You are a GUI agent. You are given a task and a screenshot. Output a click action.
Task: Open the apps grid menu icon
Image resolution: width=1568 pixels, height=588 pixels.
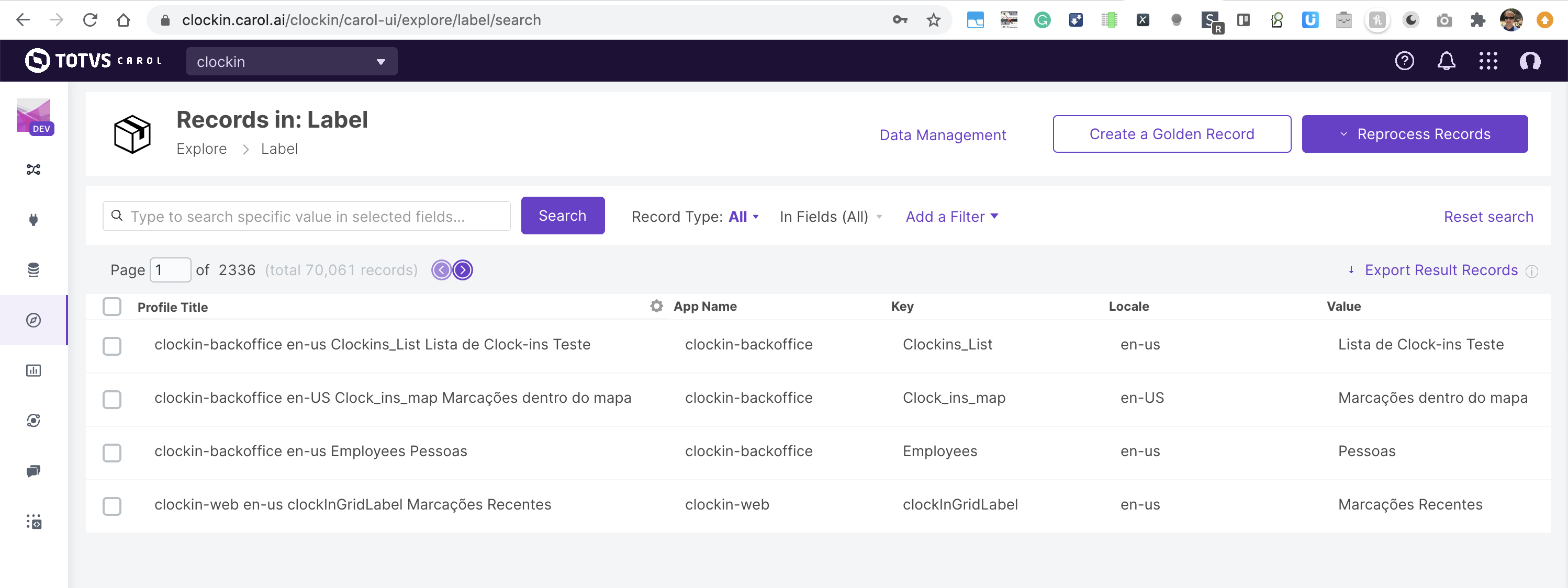coord(1487,61)
